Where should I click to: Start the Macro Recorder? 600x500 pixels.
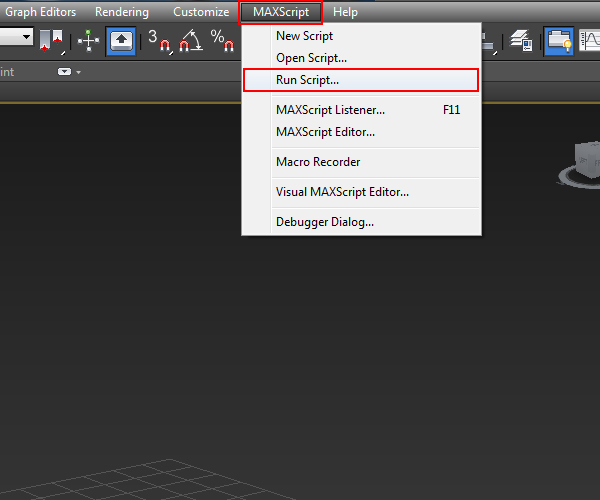pos(362,162)
